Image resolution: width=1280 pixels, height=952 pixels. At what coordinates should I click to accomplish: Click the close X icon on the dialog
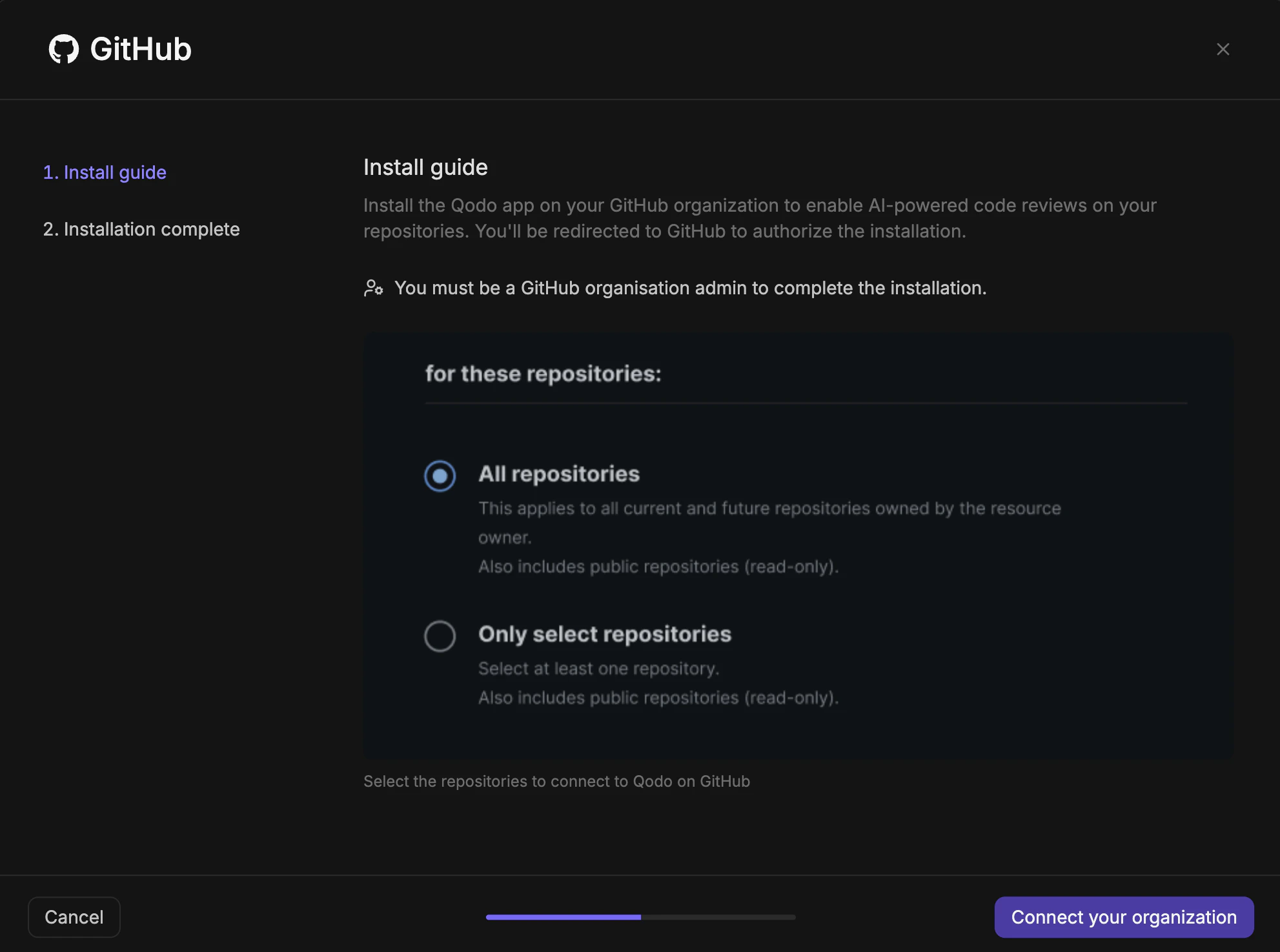coord(1223,49)
